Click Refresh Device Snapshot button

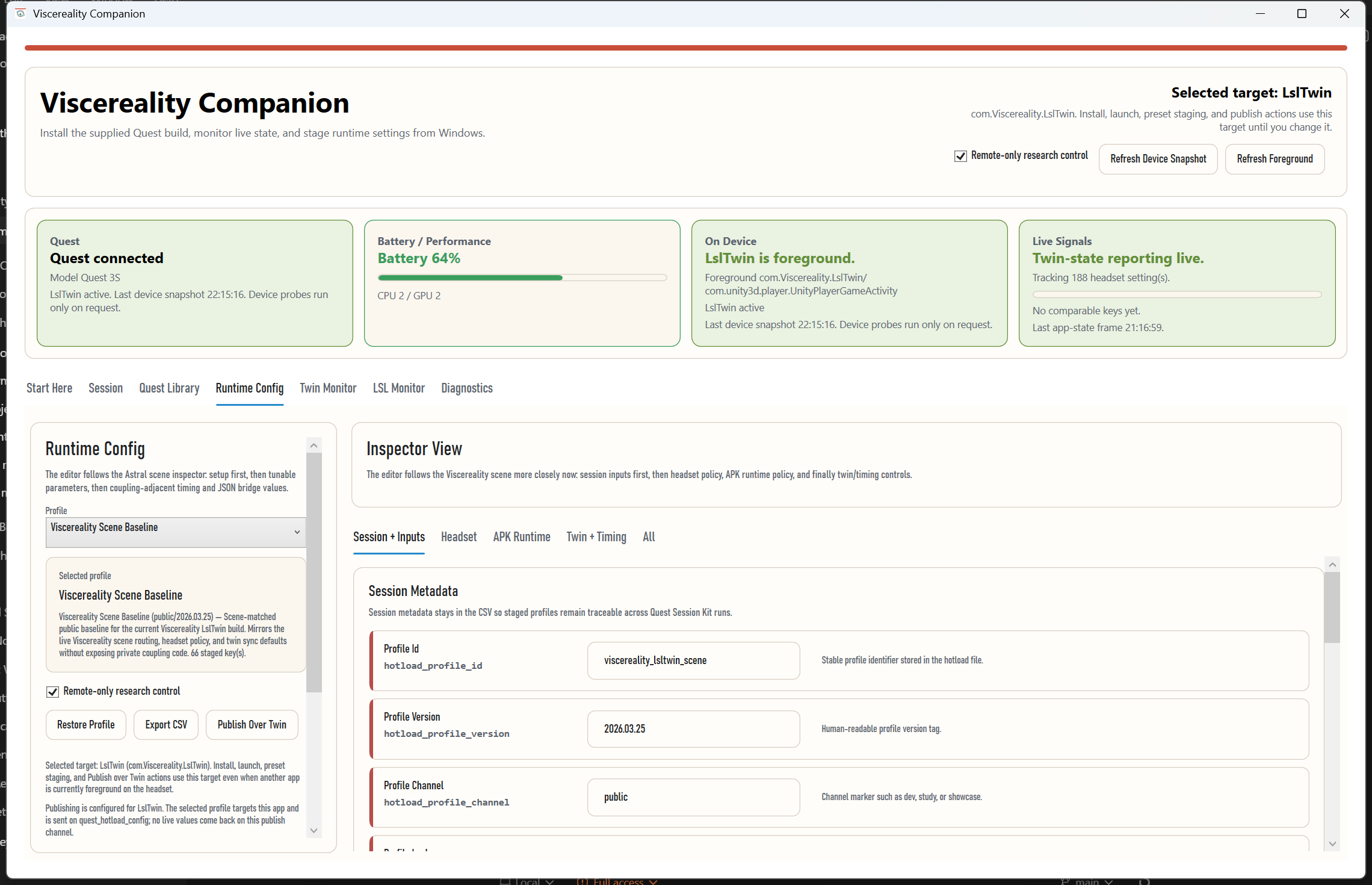[x=1158, y=159]
